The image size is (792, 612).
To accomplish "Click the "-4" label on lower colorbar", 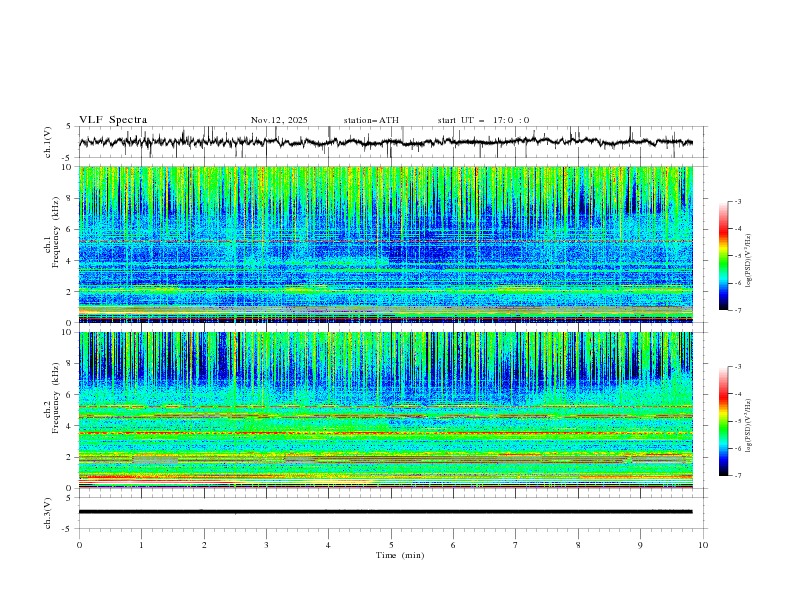I will pyautogui.click(x=737, y=394).
